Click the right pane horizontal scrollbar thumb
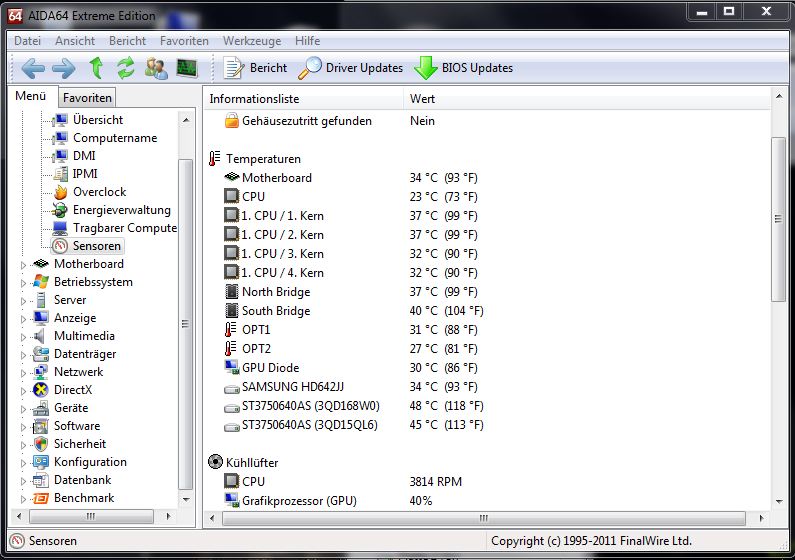Image resolution: width=795 pixels, height=560 pixels. coord(484,518)
